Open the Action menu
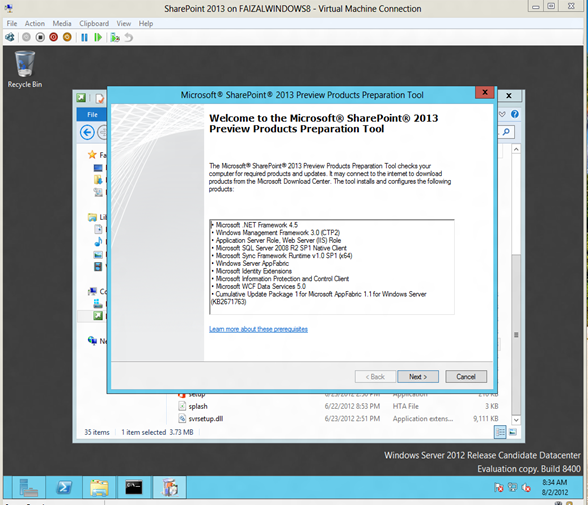Viewport: 588px width, 505px height. point(34,23)
